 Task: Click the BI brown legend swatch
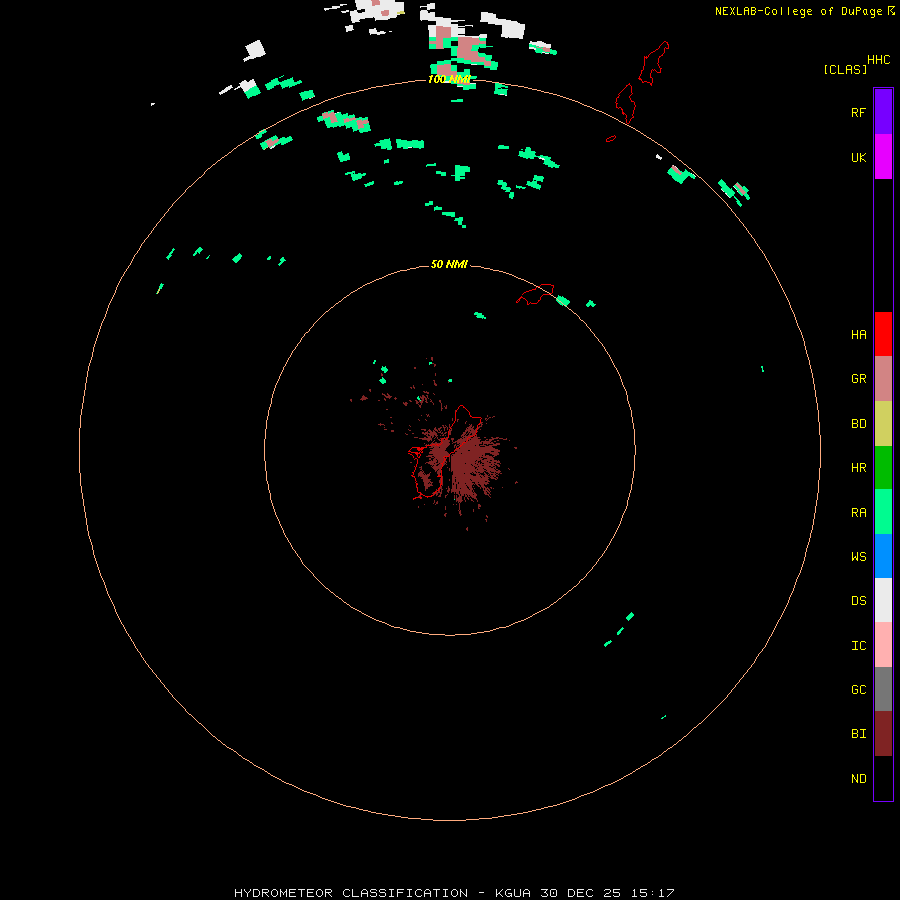tap(883, 734)
